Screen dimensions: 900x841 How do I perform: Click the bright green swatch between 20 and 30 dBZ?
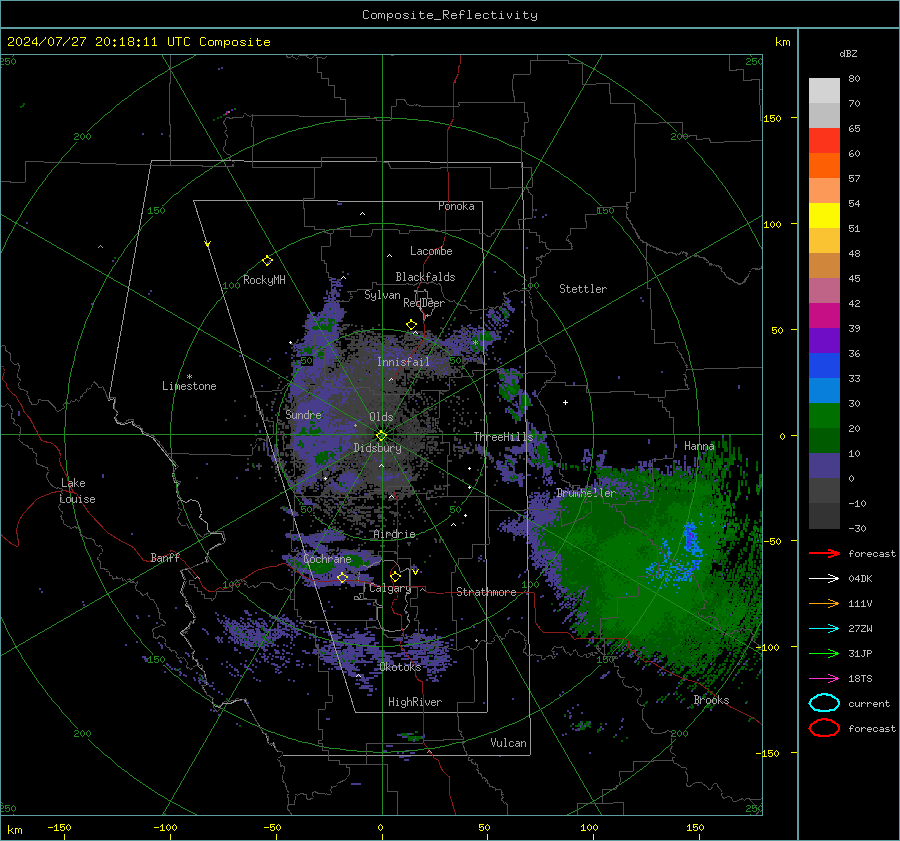point(824,416)
